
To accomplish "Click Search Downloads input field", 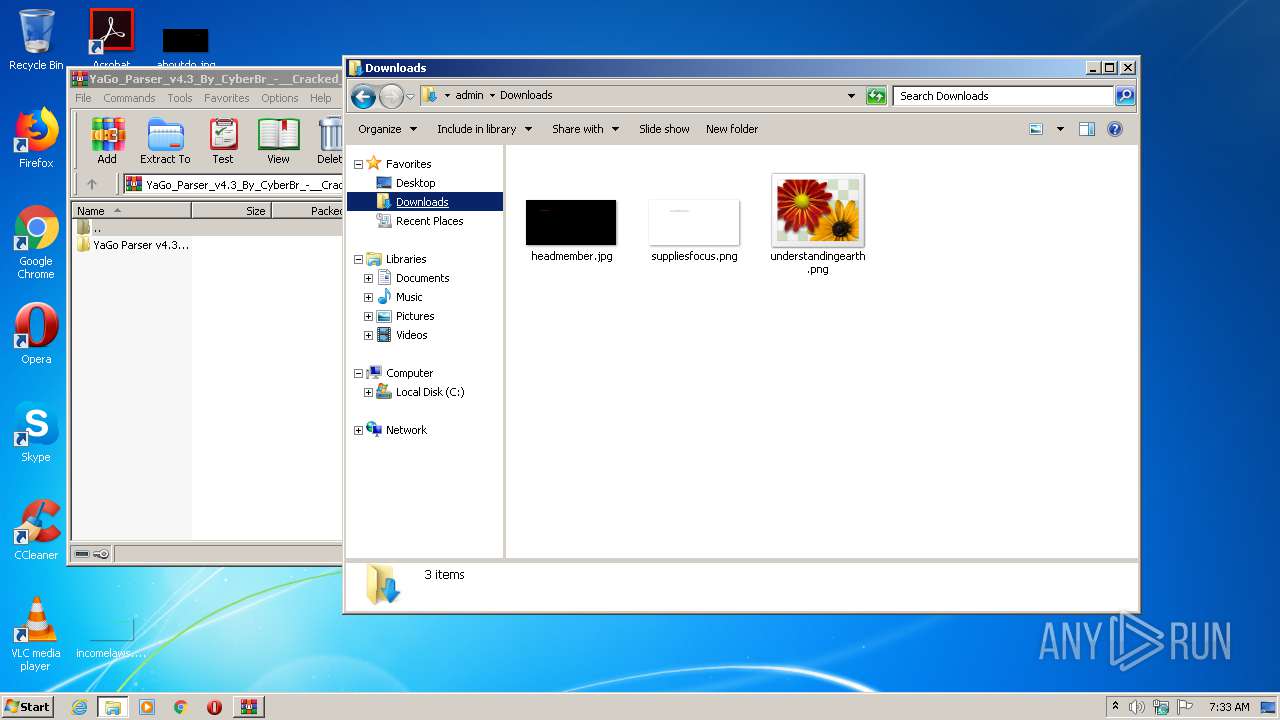I will (x=1003, y=96).
